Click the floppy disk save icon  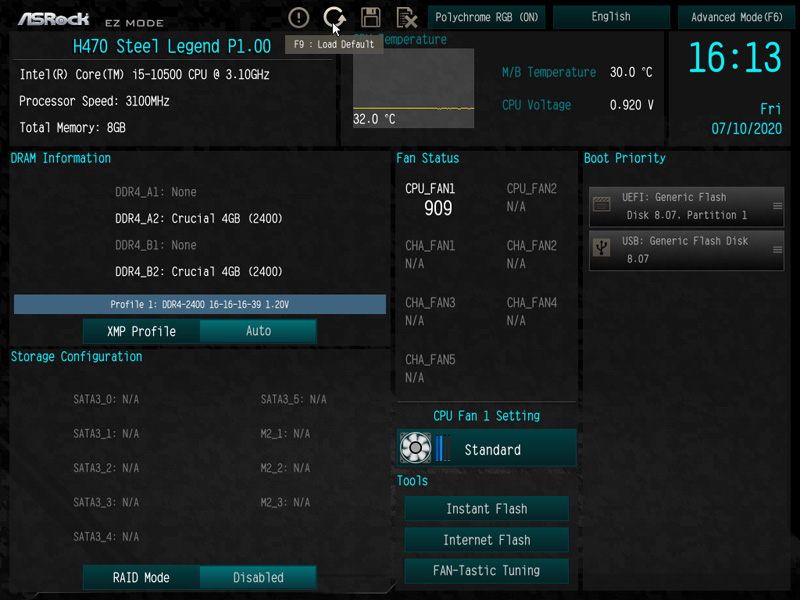pos(370,17)
